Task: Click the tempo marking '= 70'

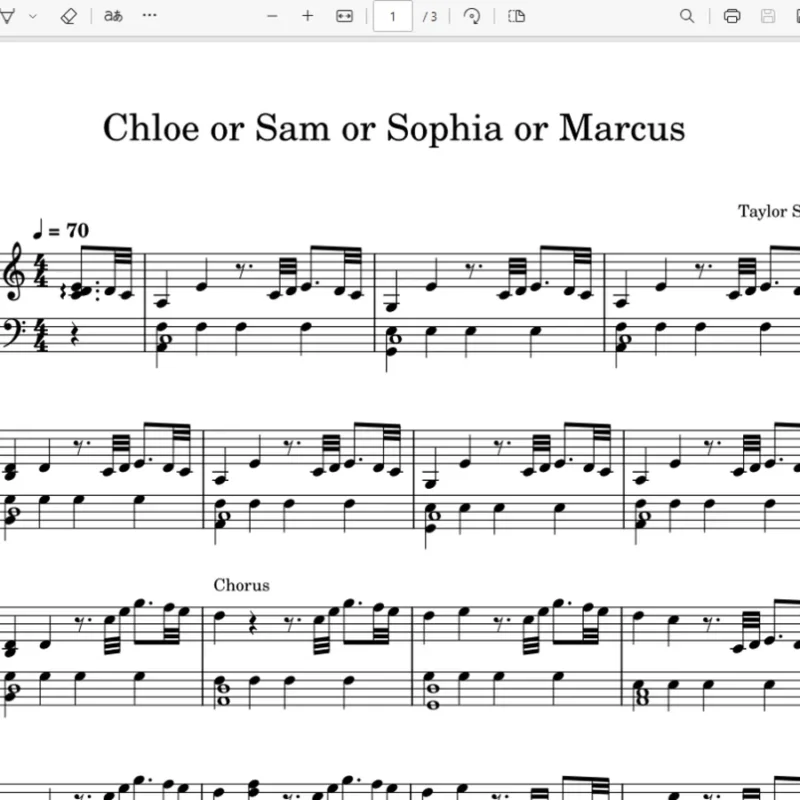Action: (x=61, y=230)
